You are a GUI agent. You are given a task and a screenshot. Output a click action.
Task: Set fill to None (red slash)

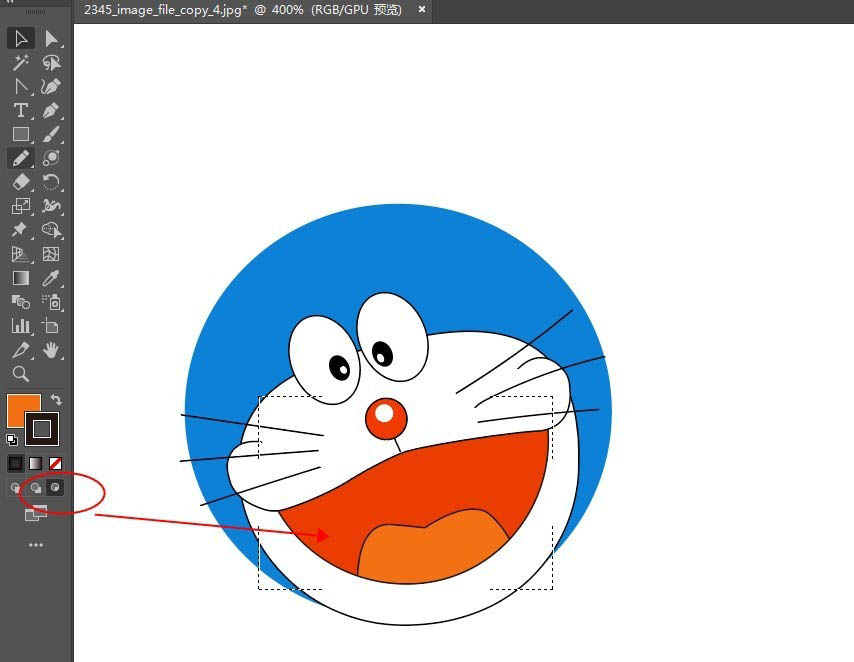click(x=56, y=464)
